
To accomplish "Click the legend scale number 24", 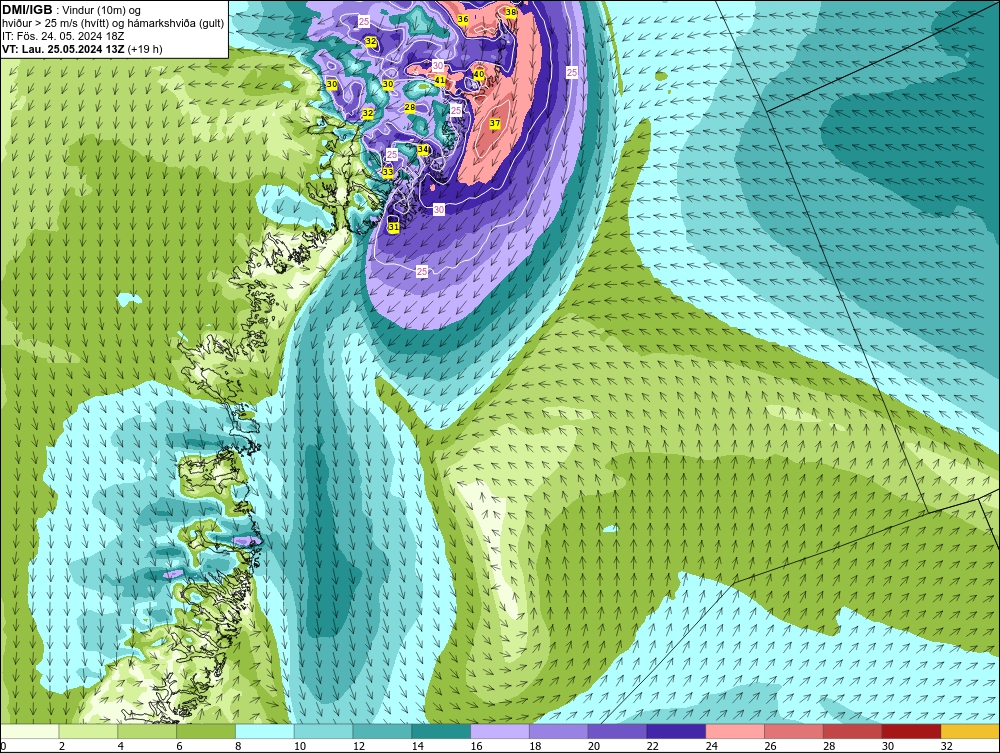I will [712, 746].
